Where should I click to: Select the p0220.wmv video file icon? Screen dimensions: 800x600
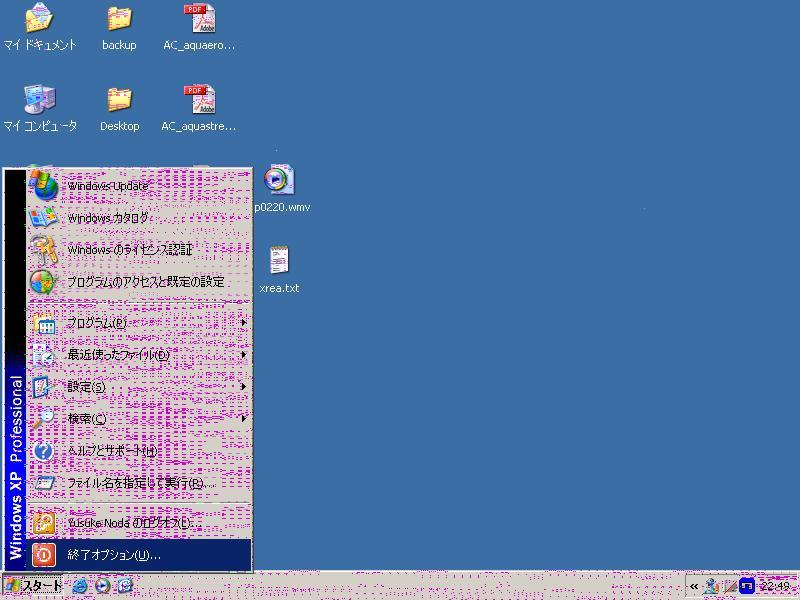coord(281,188)
